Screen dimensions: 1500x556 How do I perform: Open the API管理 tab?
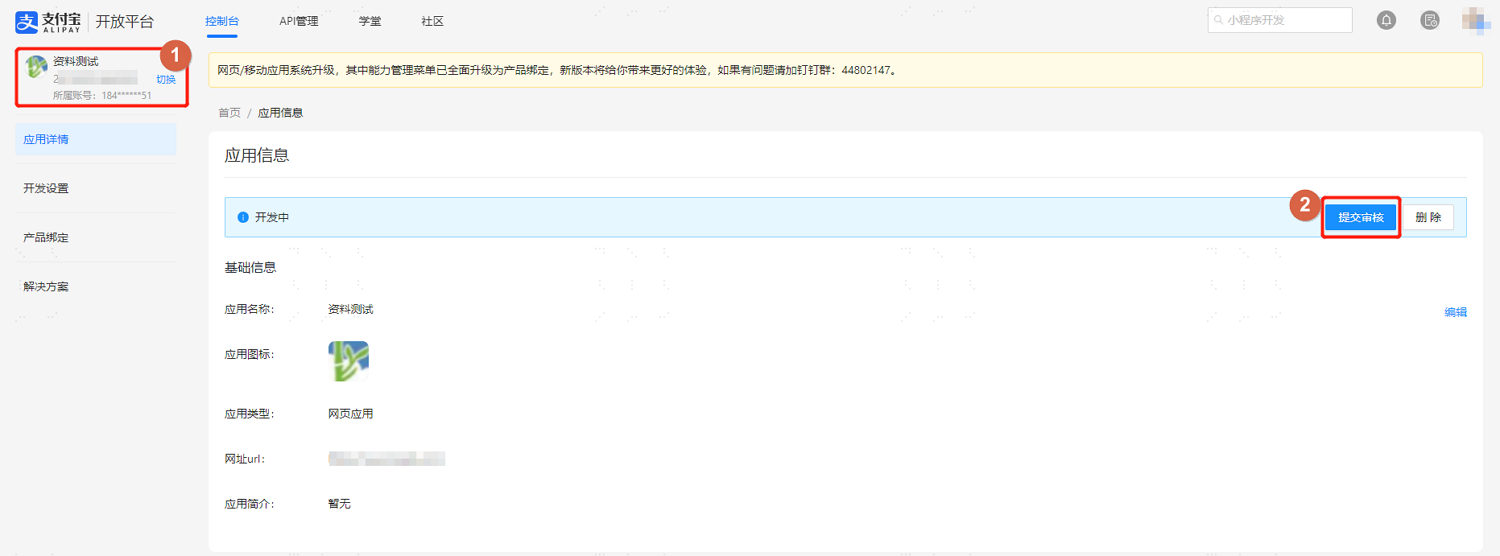click(298, 21)
